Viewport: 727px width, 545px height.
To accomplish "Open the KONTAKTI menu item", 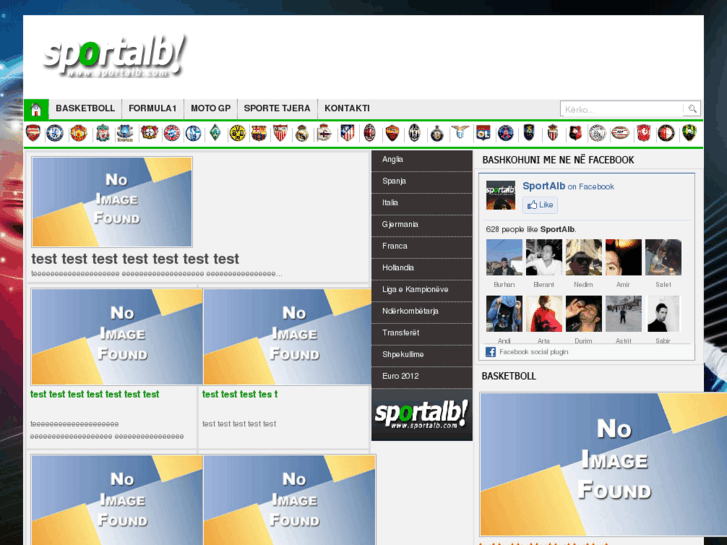I will point(347,109).
